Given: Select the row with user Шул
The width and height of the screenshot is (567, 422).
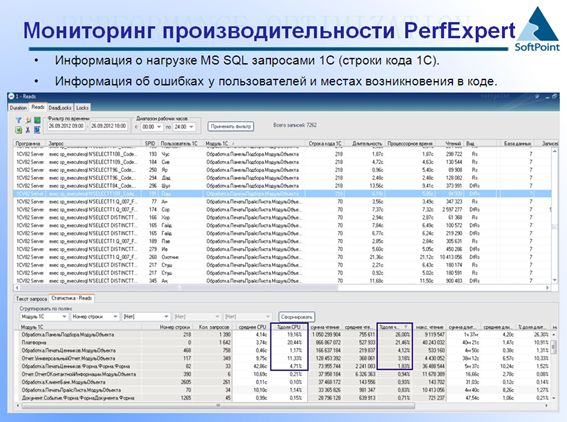Looking at the screenshot, I should point(282,186).
